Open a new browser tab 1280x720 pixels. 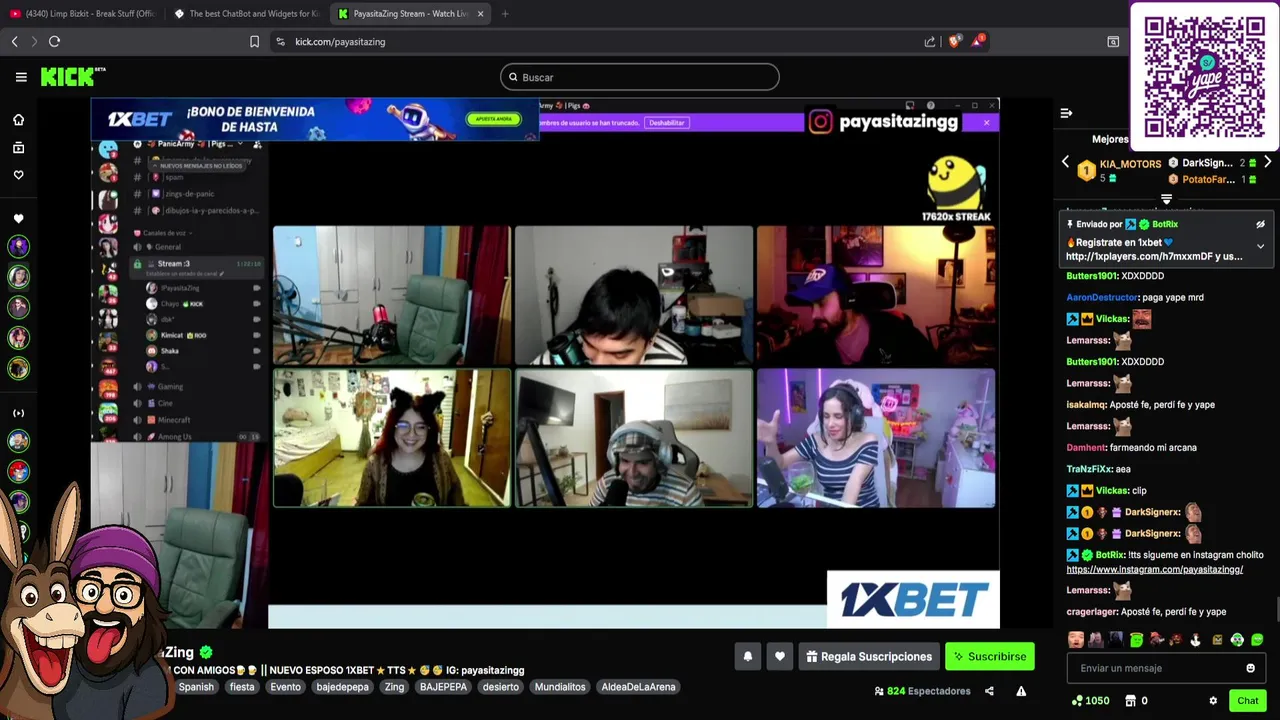[x=505, y=13]
